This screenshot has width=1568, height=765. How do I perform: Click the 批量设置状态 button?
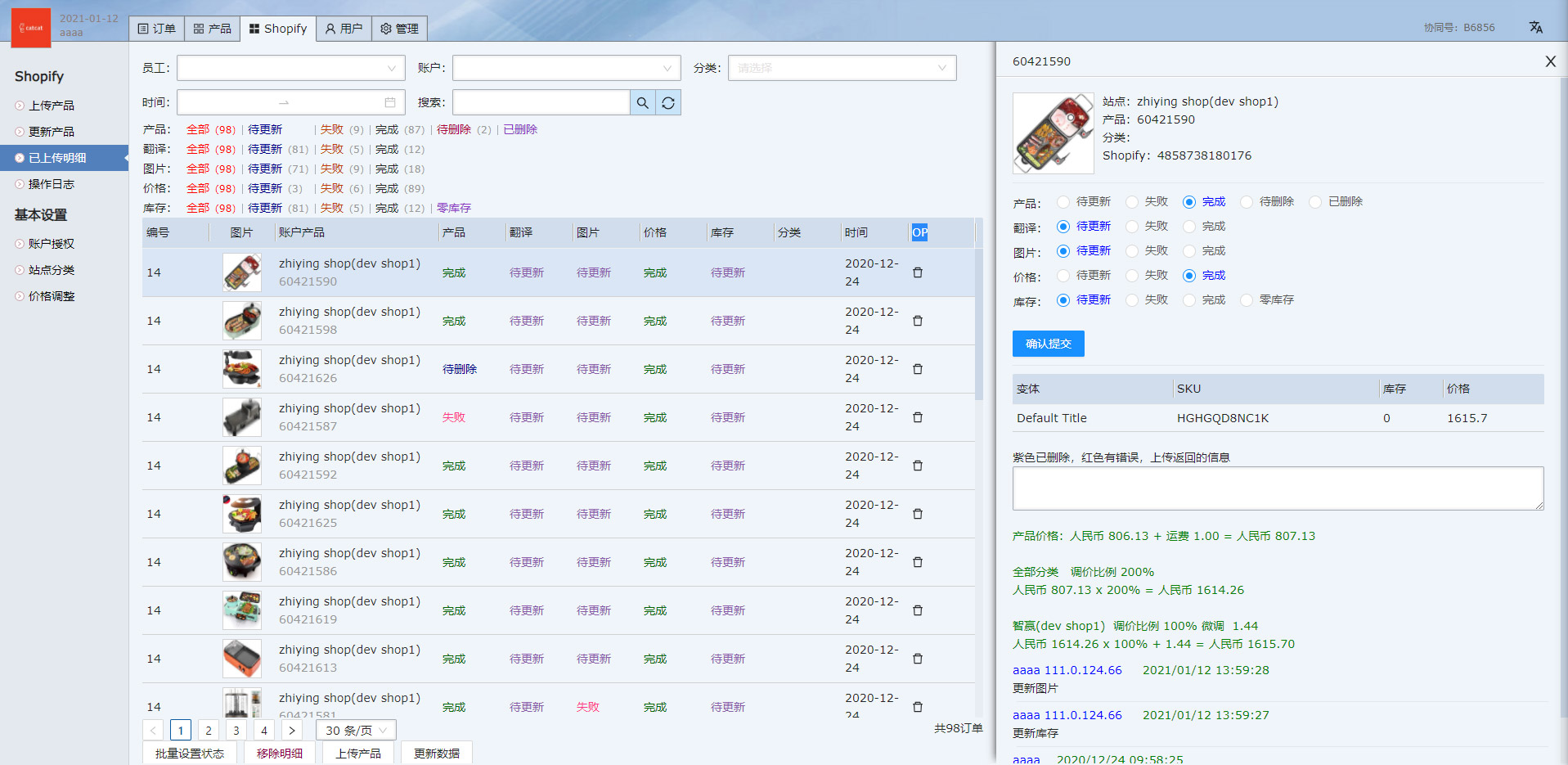click(190, 754)
